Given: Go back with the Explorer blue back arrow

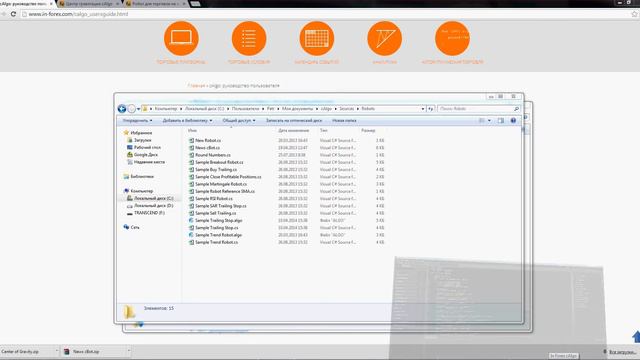Looking at the screenshot, I should pyautogui.click(x=122, y=109).
